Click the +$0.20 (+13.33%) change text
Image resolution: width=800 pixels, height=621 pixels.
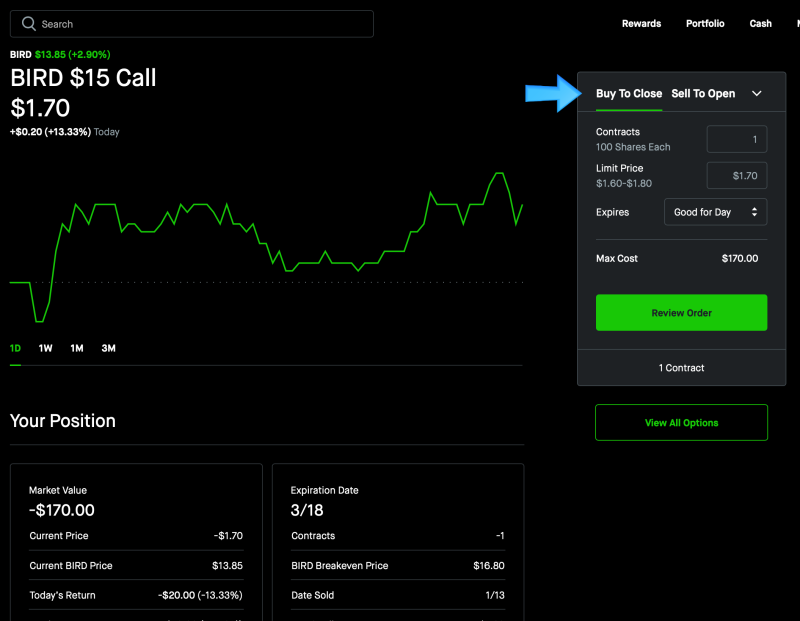click(x=50, y=132)
